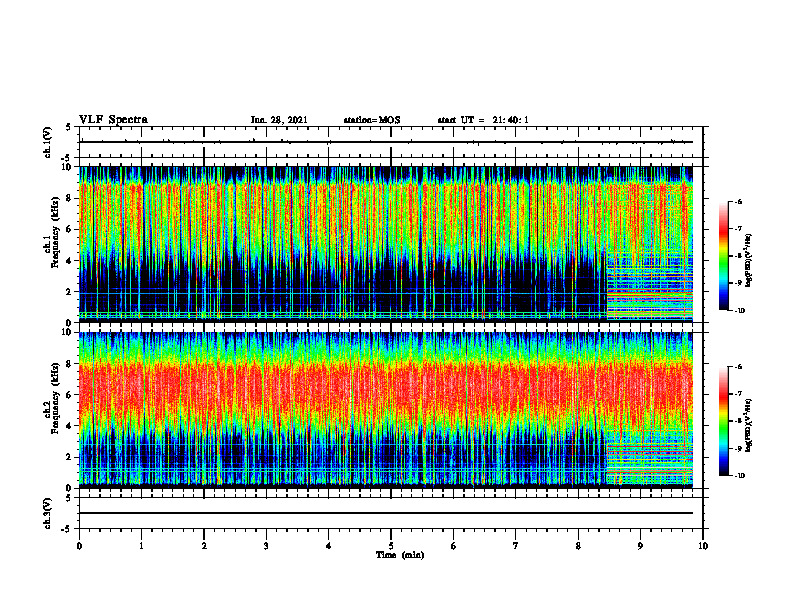
Task: Click the ch.1(V) axis "5" tick label
Action: pyautogui.click(x=70, y=127)
